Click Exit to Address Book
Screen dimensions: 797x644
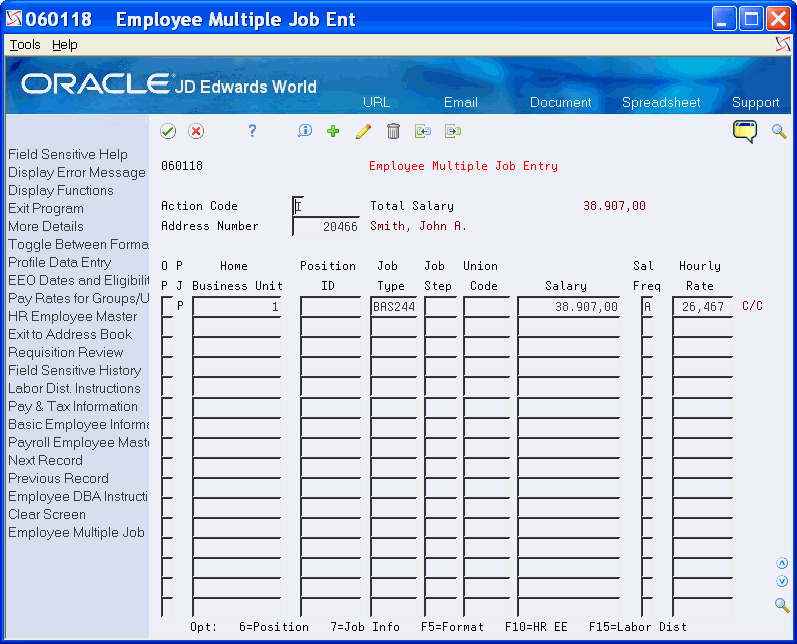(x=70, y=334)
